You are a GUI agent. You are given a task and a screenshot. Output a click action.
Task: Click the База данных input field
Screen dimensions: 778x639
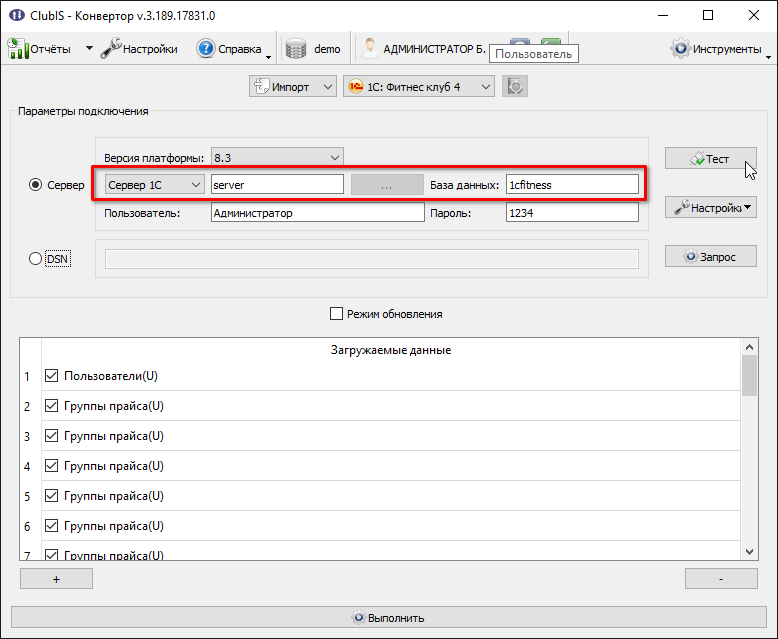point(572,185)
